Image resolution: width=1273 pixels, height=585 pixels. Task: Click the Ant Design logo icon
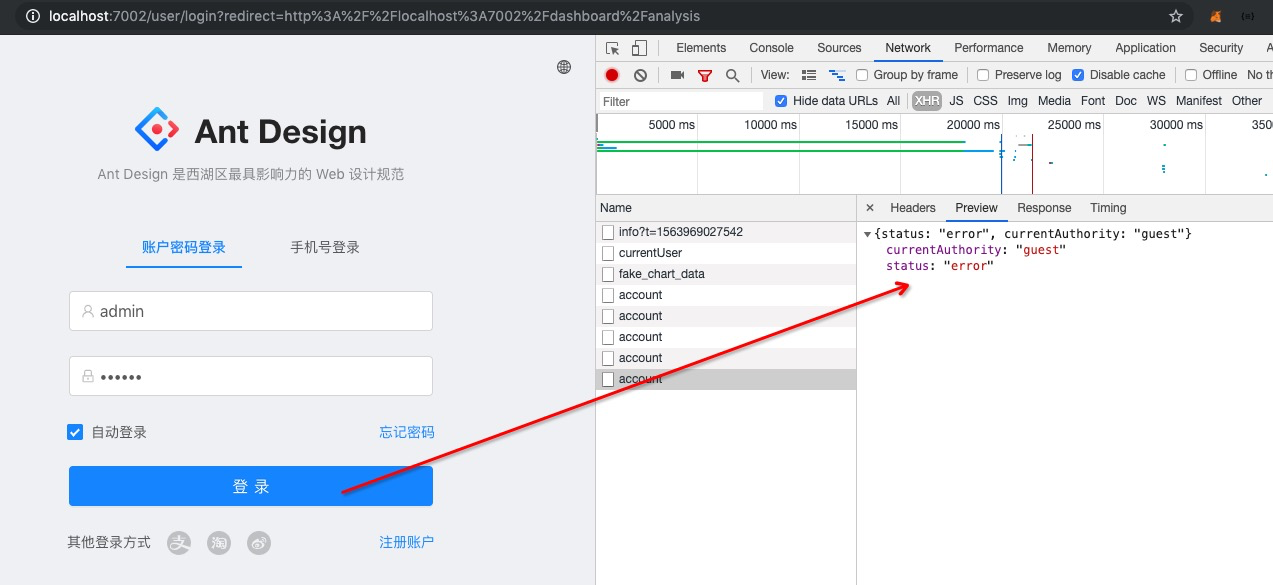[157, 129]
